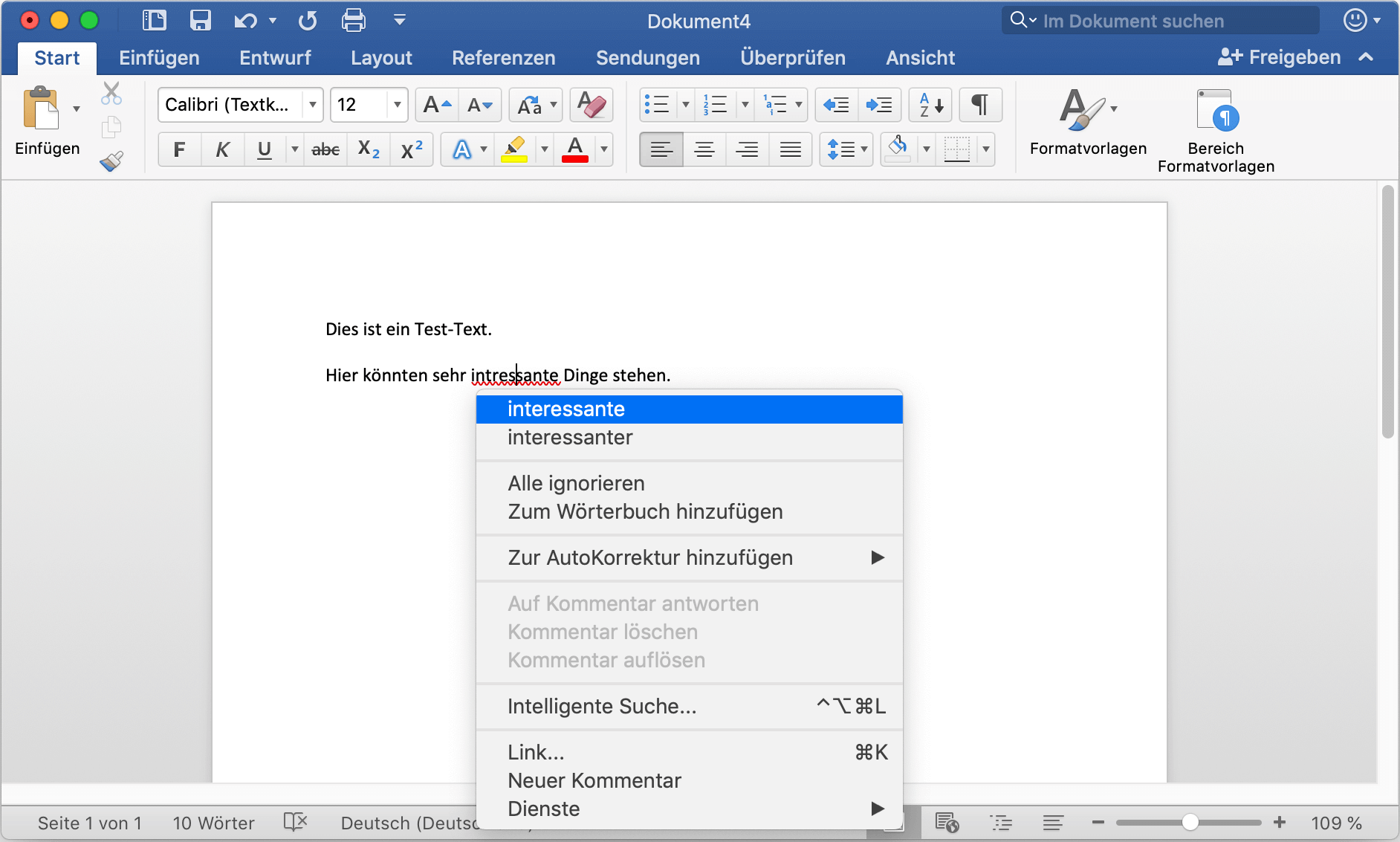Apply superscript formatting
Image resolution: width=1400 pixels, height=842 pixels.
(x=412, y=149)
